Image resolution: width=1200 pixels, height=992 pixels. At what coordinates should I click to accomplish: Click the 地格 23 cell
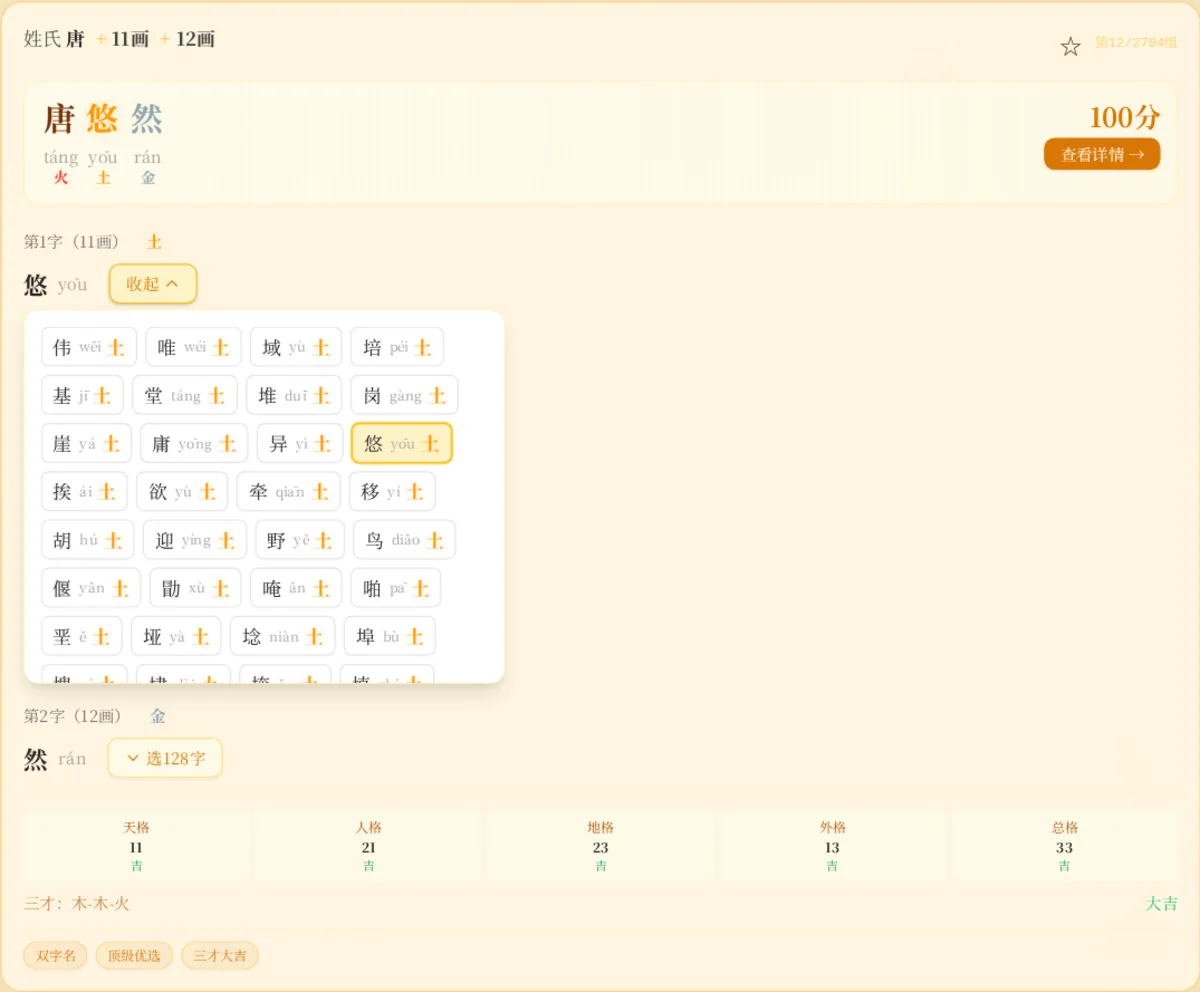[x=600, y=846]
